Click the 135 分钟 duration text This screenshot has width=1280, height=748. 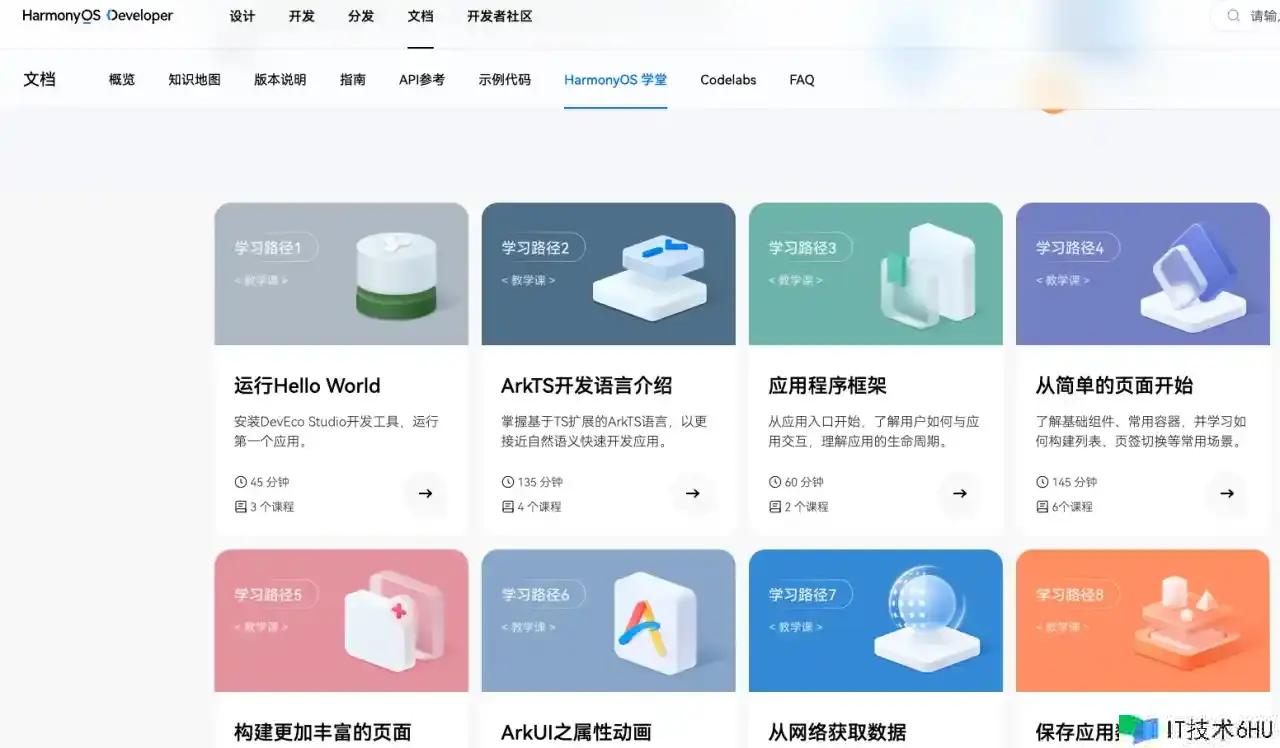[540, 482]
